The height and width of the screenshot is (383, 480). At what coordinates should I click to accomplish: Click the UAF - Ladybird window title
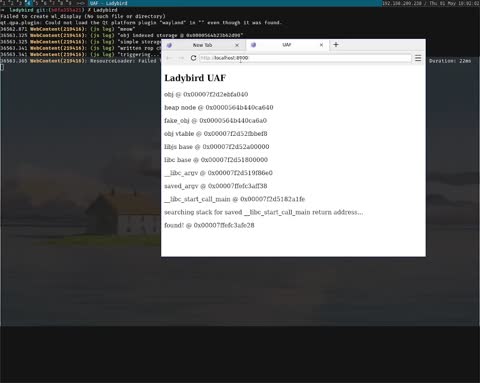[x=108, y=3]
